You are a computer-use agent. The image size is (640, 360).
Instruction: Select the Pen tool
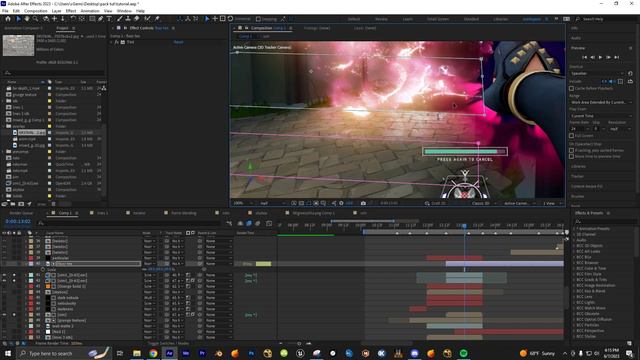coord(100,19)
